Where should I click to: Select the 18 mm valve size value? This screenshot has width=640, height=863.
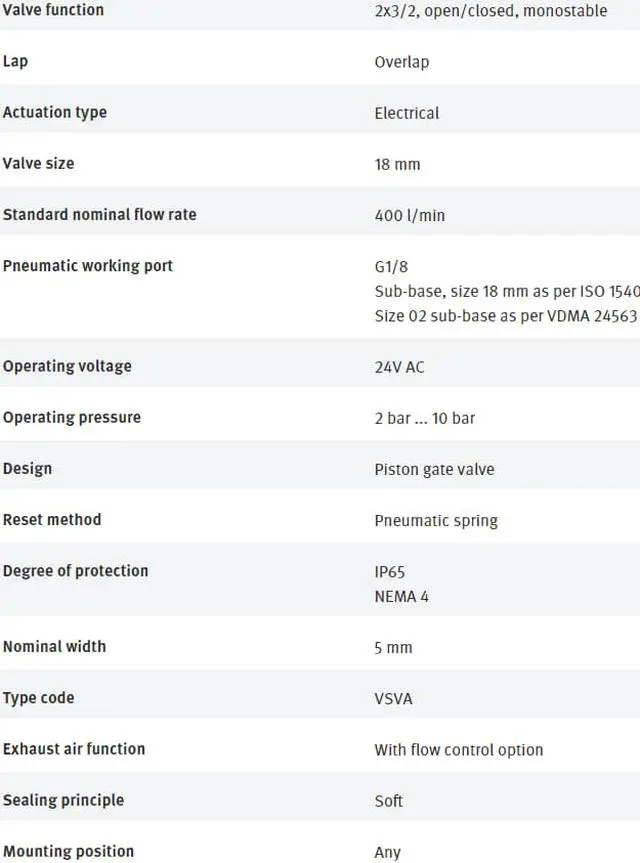pyautogui.click(x=397, y=164)
